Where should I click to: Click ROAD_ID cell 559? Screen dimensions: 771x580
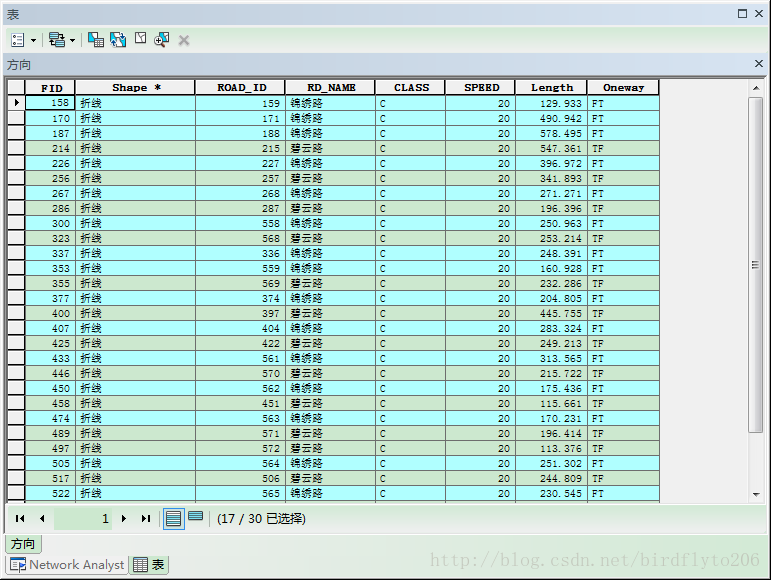(240, 268)
